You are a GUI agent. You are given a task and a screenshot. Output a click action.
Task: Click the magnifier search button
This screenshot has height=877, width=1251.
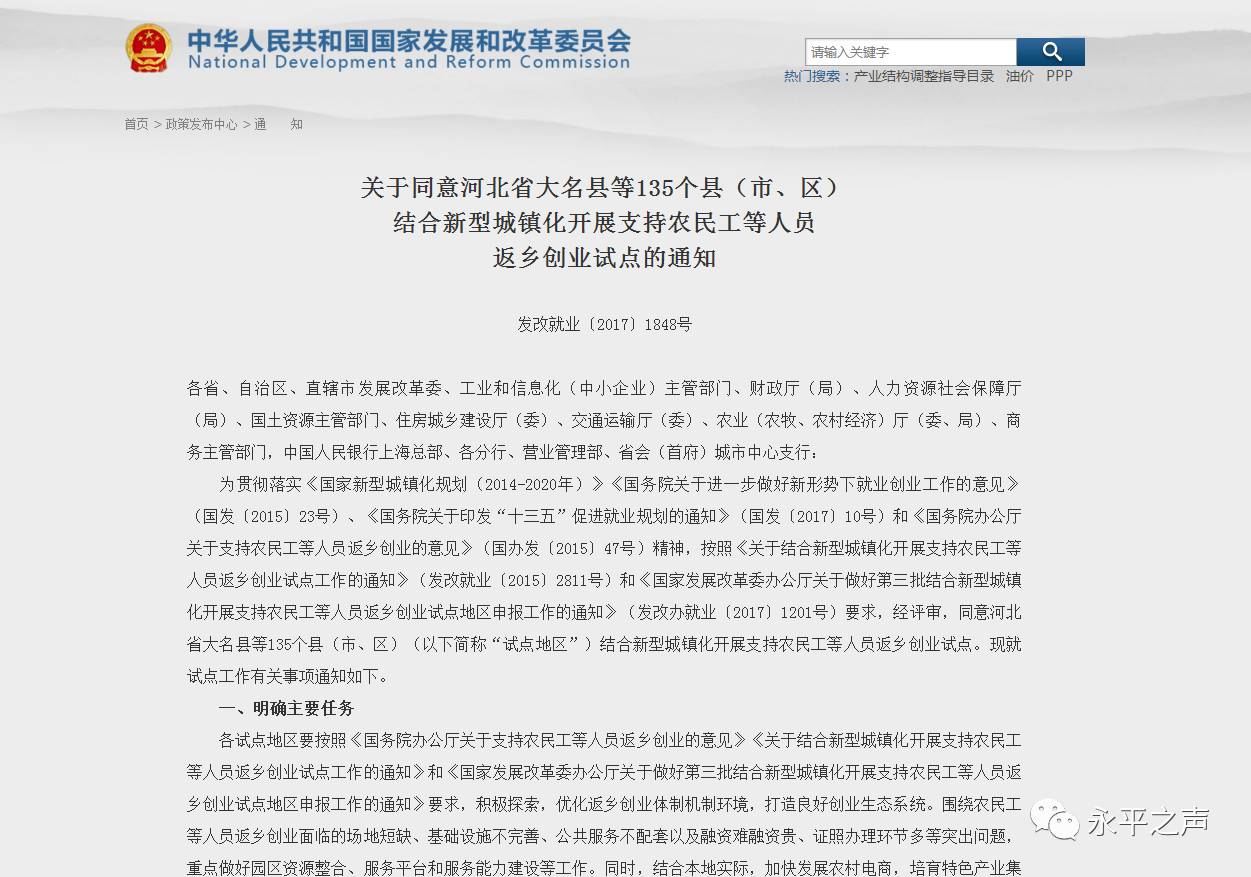[x=1051, y=52]
